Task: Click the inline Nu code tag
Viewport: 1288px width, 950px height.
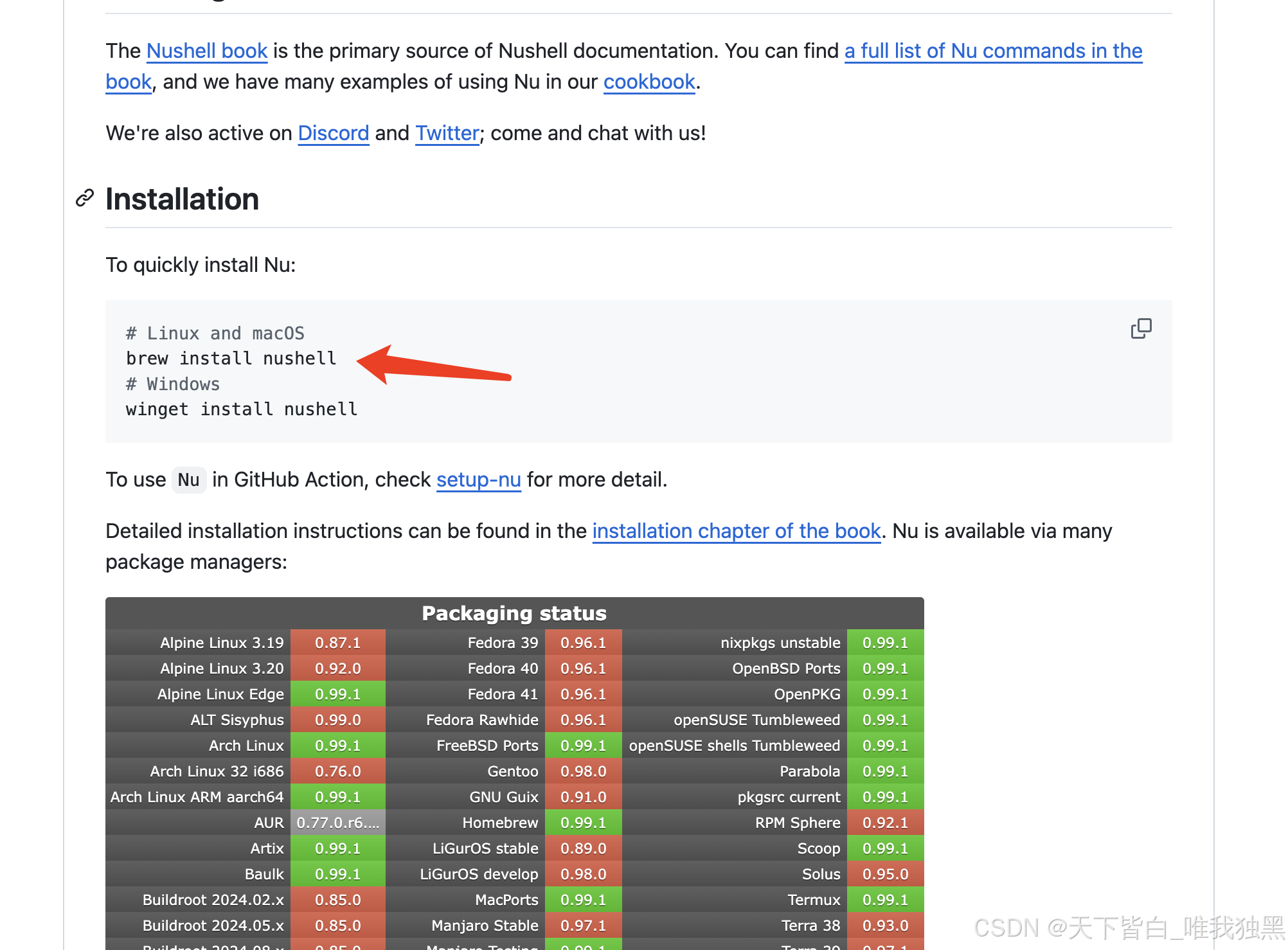Action: pyautogui.click(x=189, y=480)
